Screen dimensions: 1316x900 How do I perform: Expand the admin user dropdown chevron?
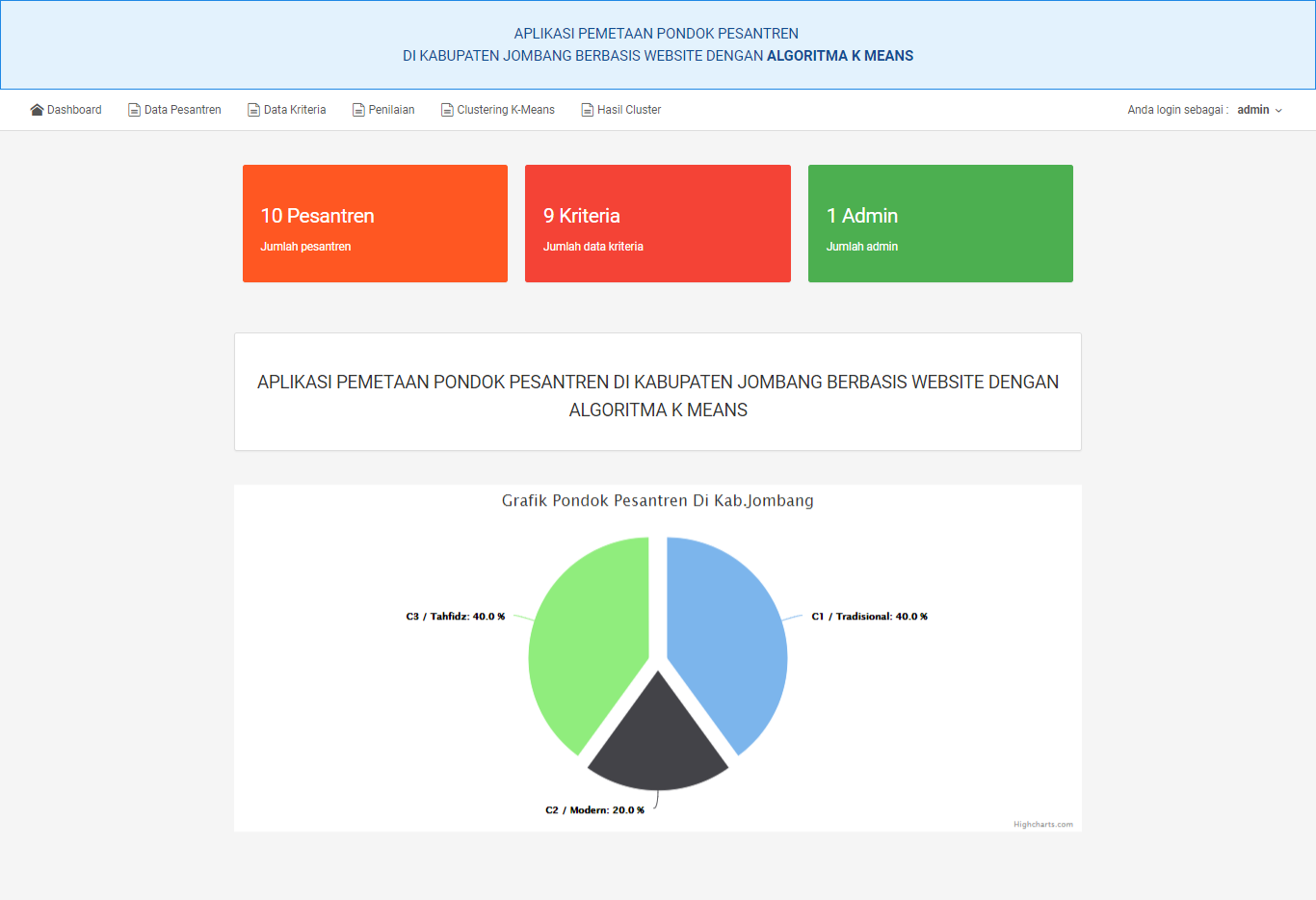(1278, 111)
